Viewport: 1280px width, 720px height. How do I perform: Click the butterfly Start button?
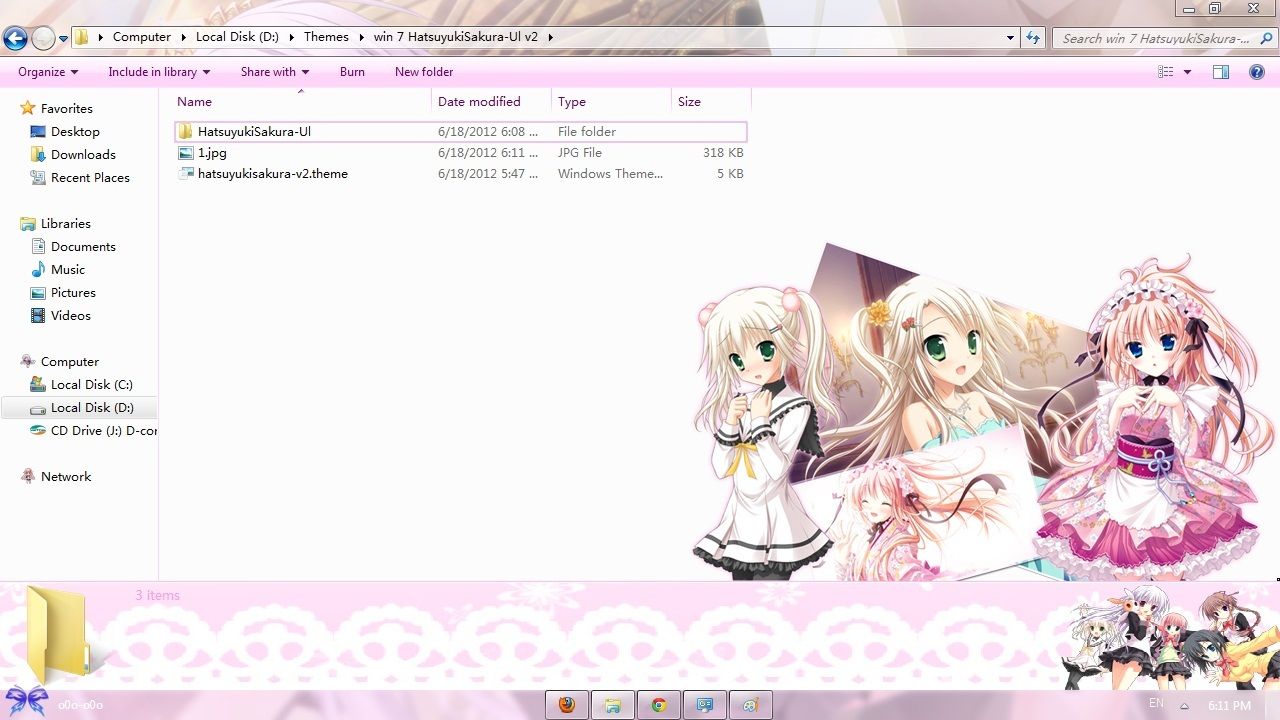coord(26,701)
